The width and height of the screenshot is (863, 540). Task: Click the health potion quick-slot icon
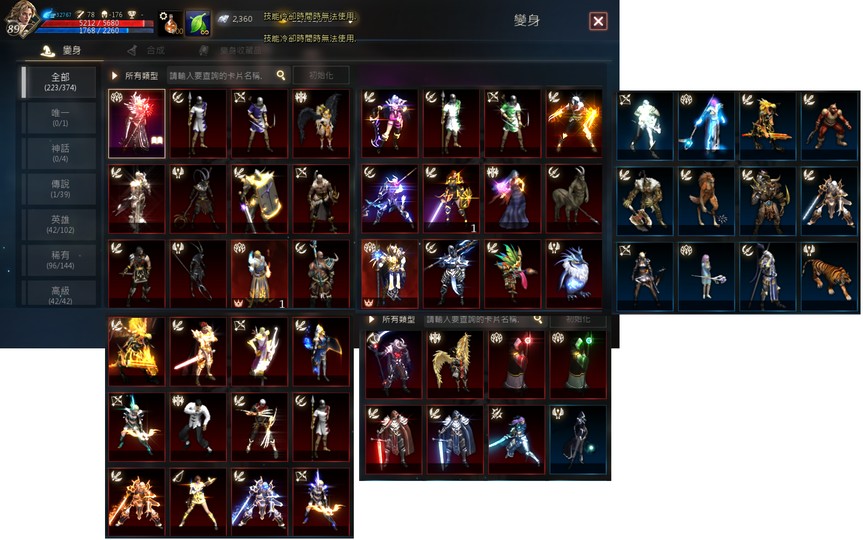point(171,23)
